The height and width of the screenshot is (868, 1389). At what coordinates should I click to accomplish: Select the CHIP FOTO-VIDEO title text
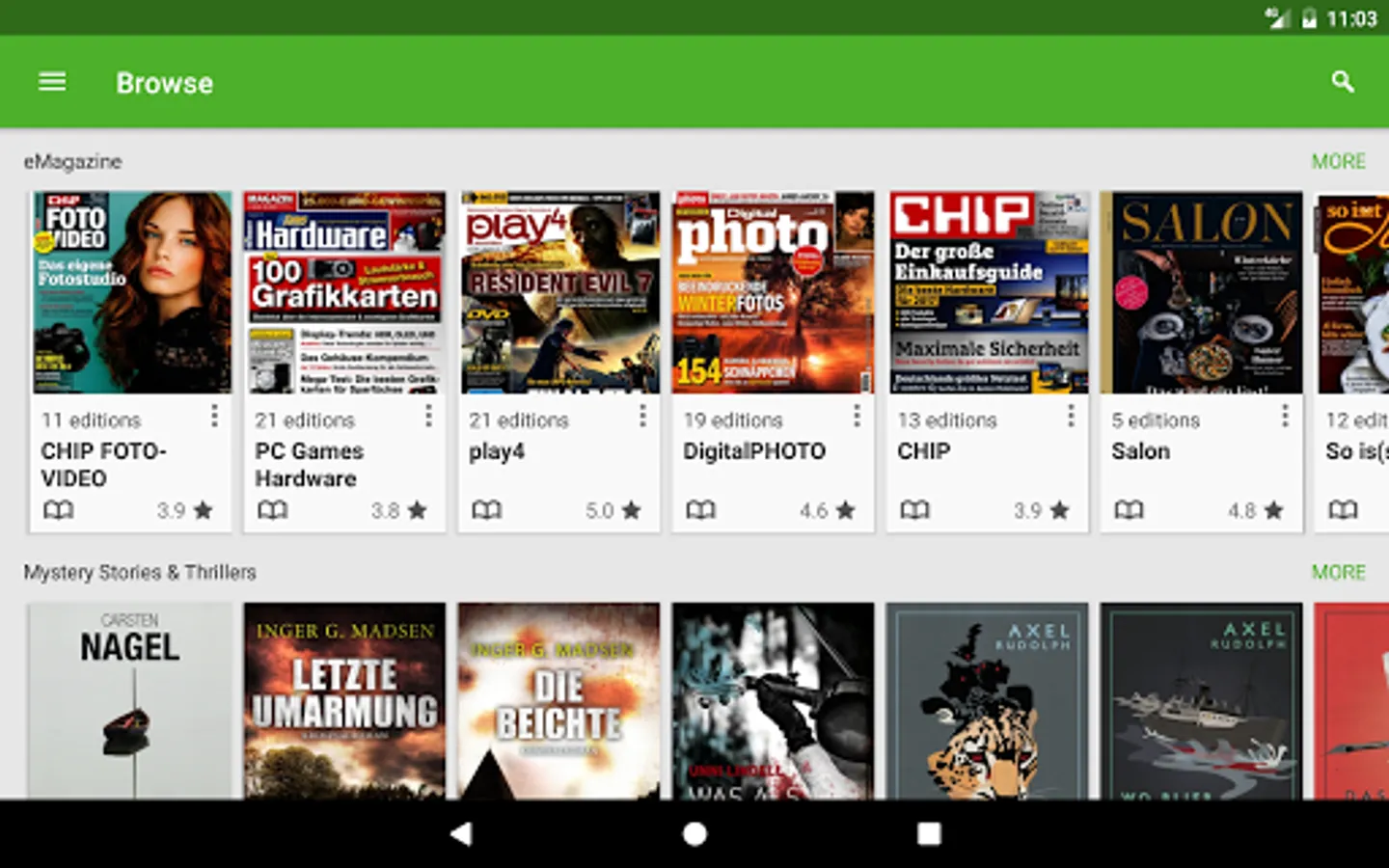point(103,465)
